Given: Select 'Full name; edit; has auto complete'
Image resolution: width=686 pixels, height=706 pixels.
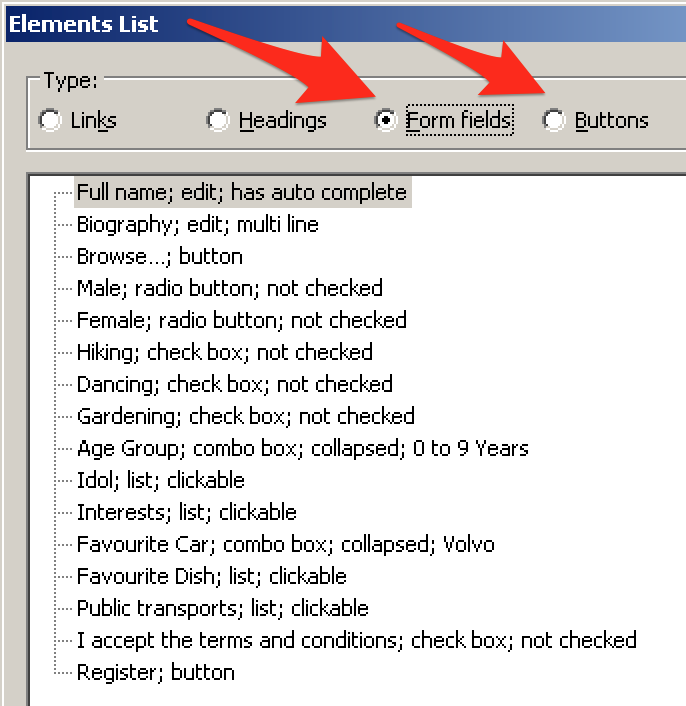Looking at the screenshot, I should [242, 193].
